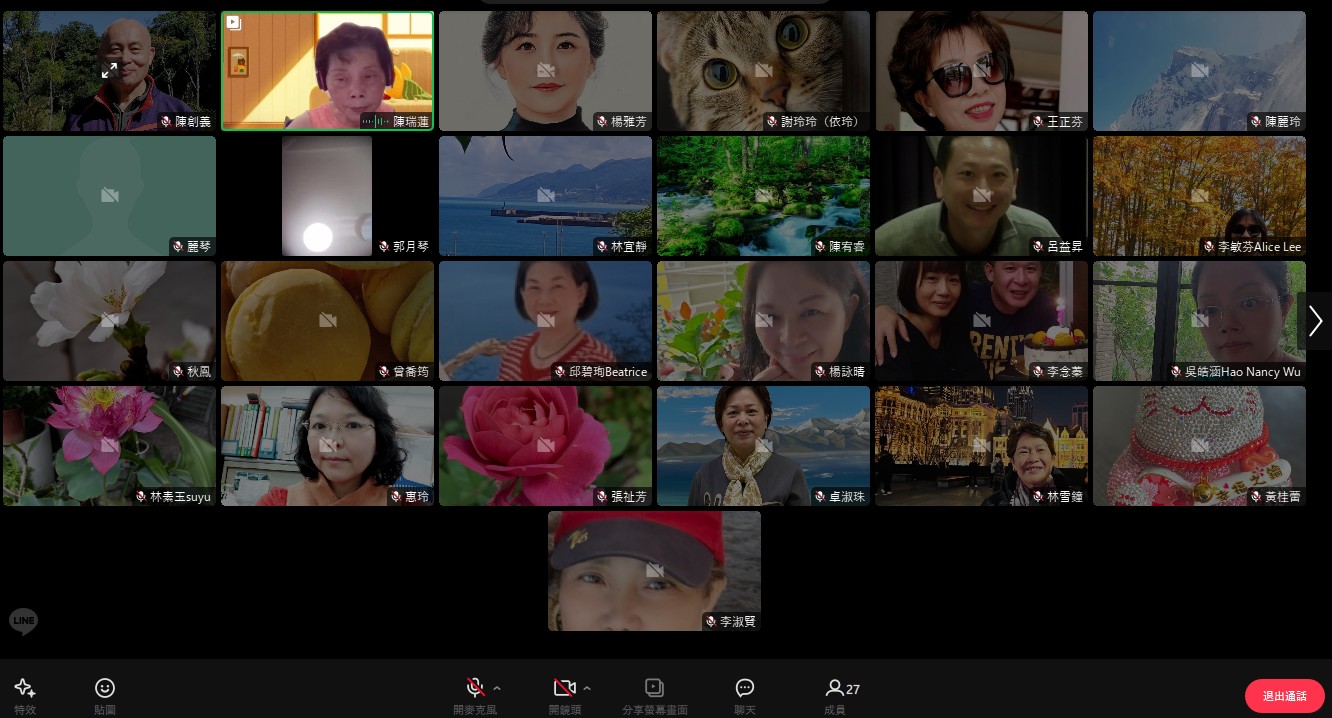Start sharing screen via 分享螢幕畫面
This screenshot has width=1332, height=718.
coord(654,693)
